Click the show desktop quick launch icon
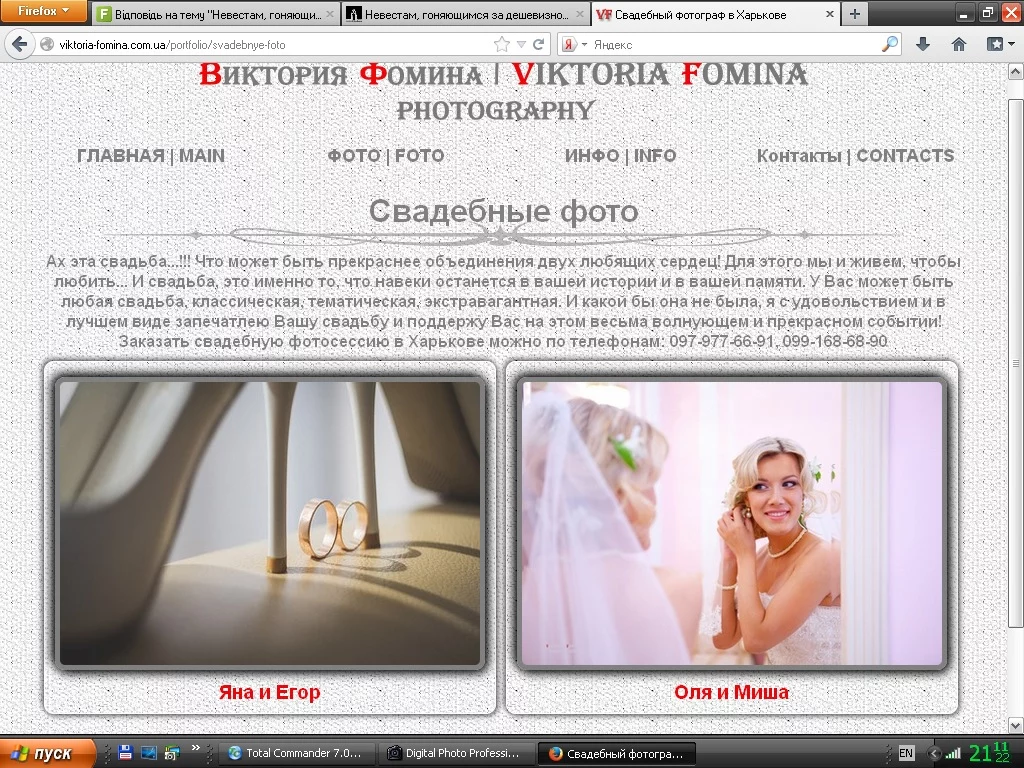The image size is (1024, 768). 149,753
